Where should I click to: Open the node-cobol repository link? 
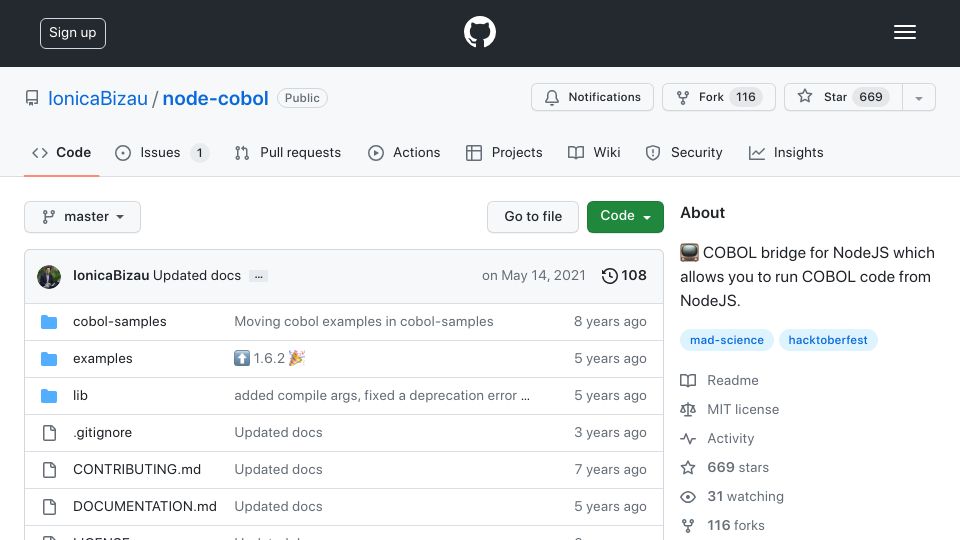point(216,98)
